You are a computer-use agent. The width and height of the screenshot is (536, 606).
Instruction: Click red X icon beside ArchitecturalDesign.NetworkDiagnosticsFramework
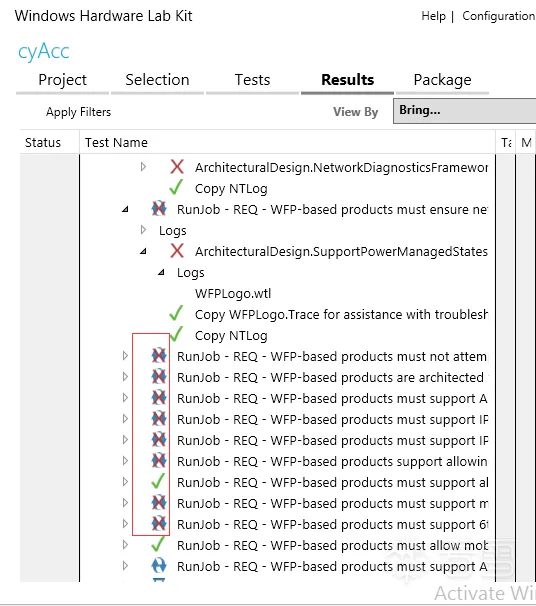coord(177,167)
